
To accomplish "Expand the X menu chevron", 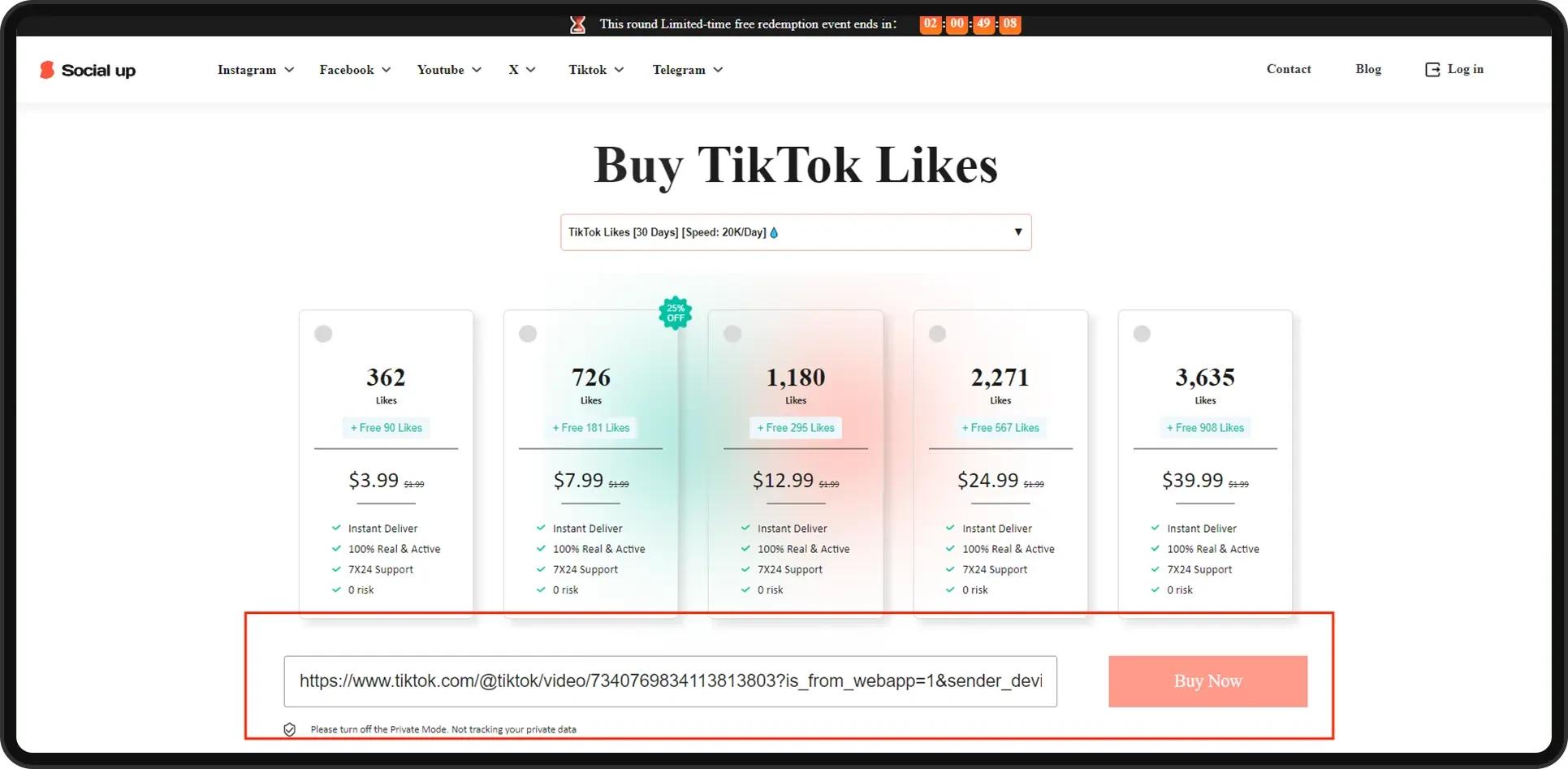I will click(x=531, y=70).
